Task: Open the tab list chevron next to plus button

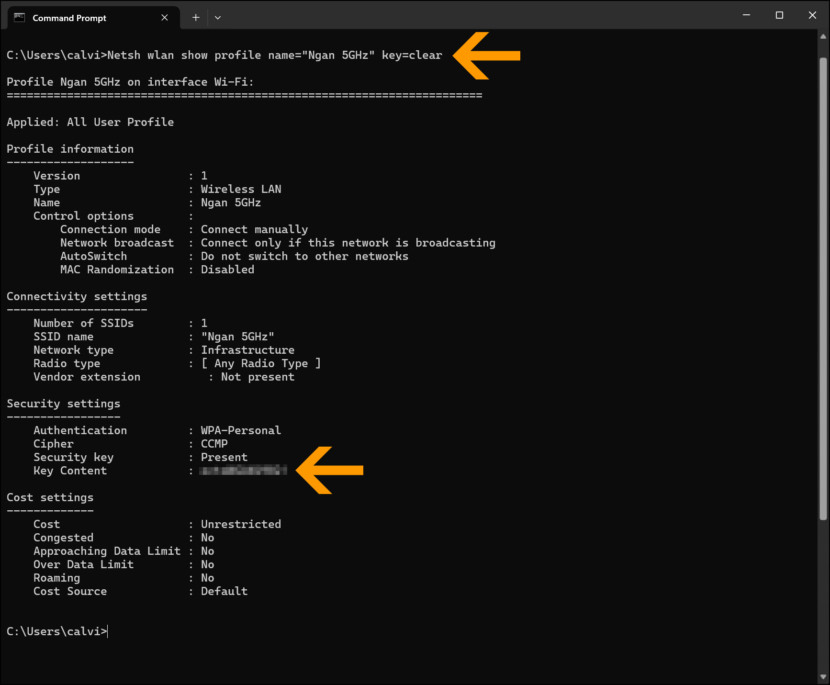Action: 217,17
